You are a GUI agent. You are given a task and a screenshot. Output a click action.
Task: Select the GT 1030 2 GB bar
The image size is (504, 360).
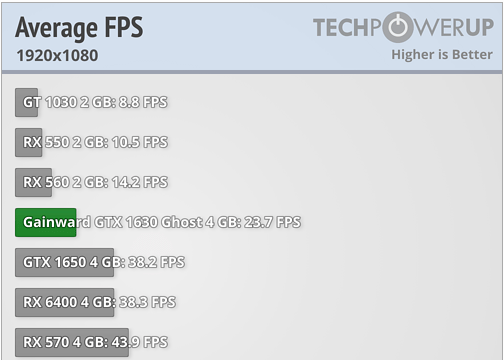coord(26,102)
